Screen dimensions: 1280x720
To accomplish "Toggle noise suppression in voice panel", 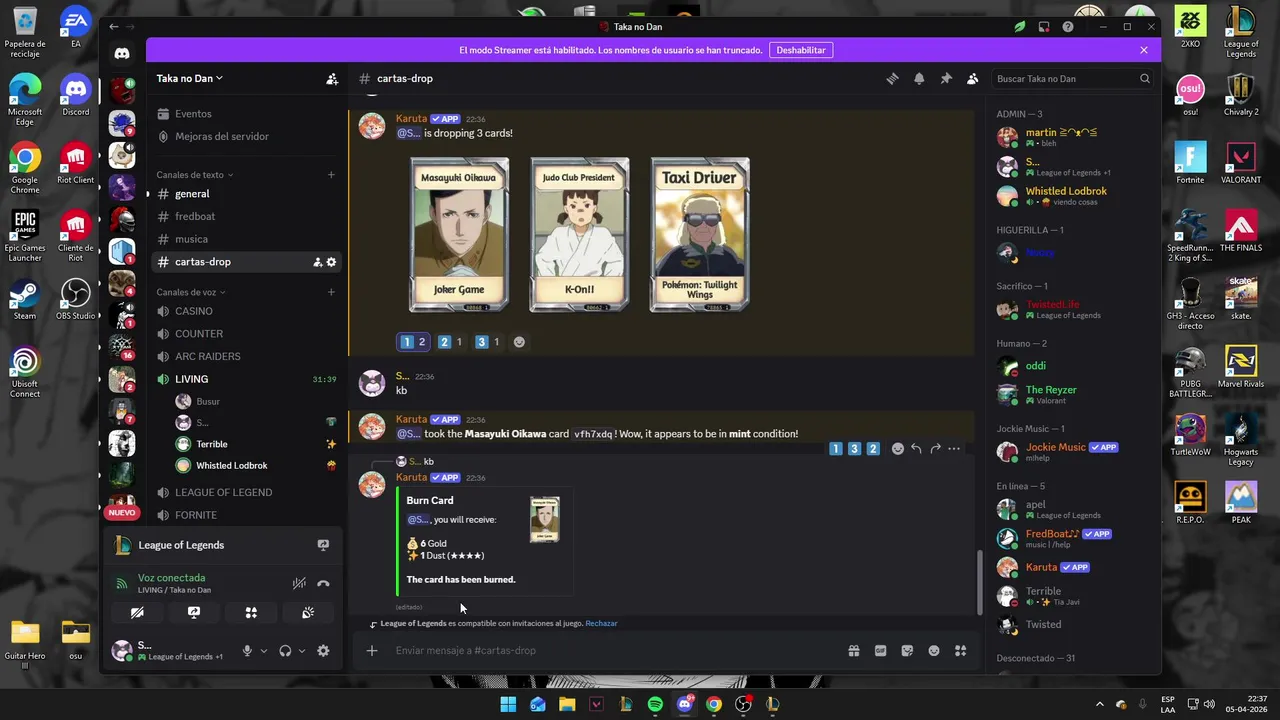I will coord(299,583).
